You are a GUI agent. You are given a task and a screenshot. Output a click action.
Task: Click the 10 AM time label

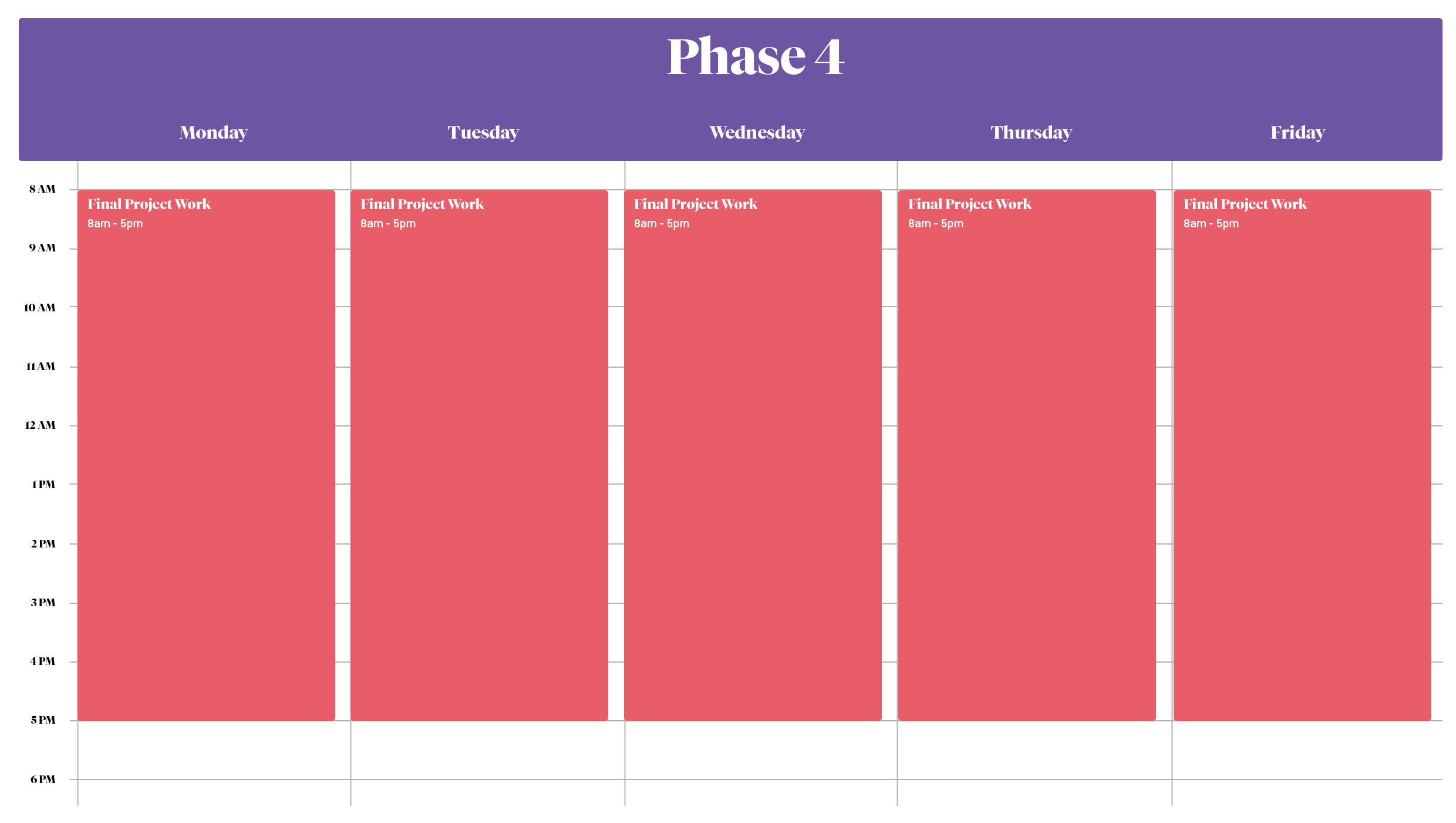pos(39,308)
